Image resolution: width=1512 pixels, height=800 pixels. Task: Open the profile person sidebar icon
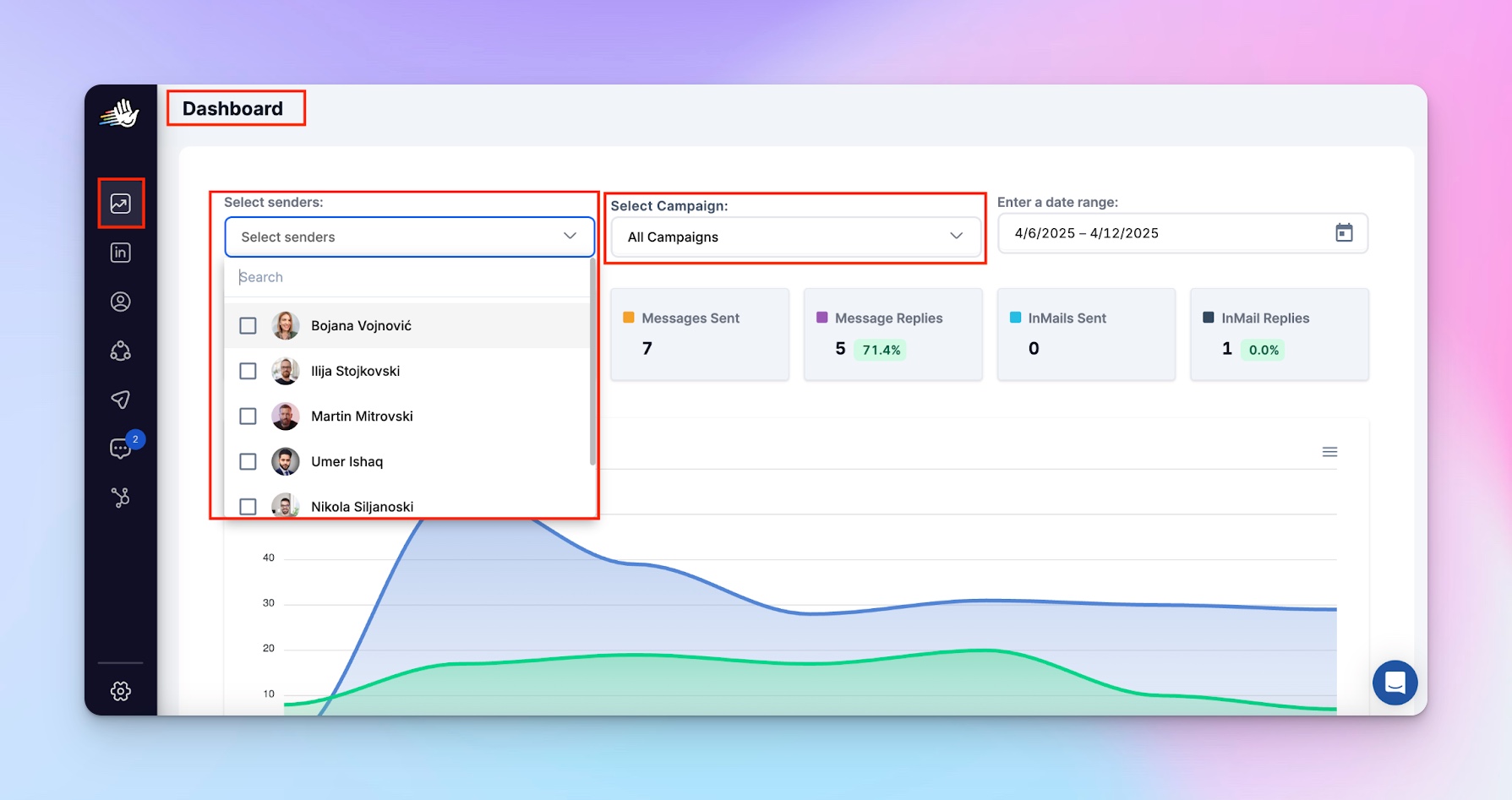pos(121,302)
